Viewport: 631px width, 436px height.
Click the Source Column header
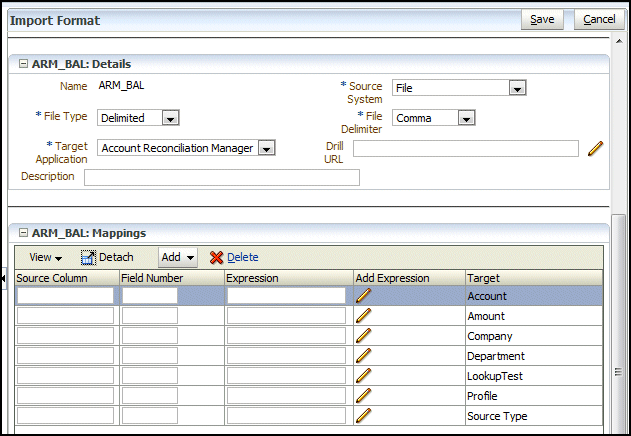[x=67, y=278]
